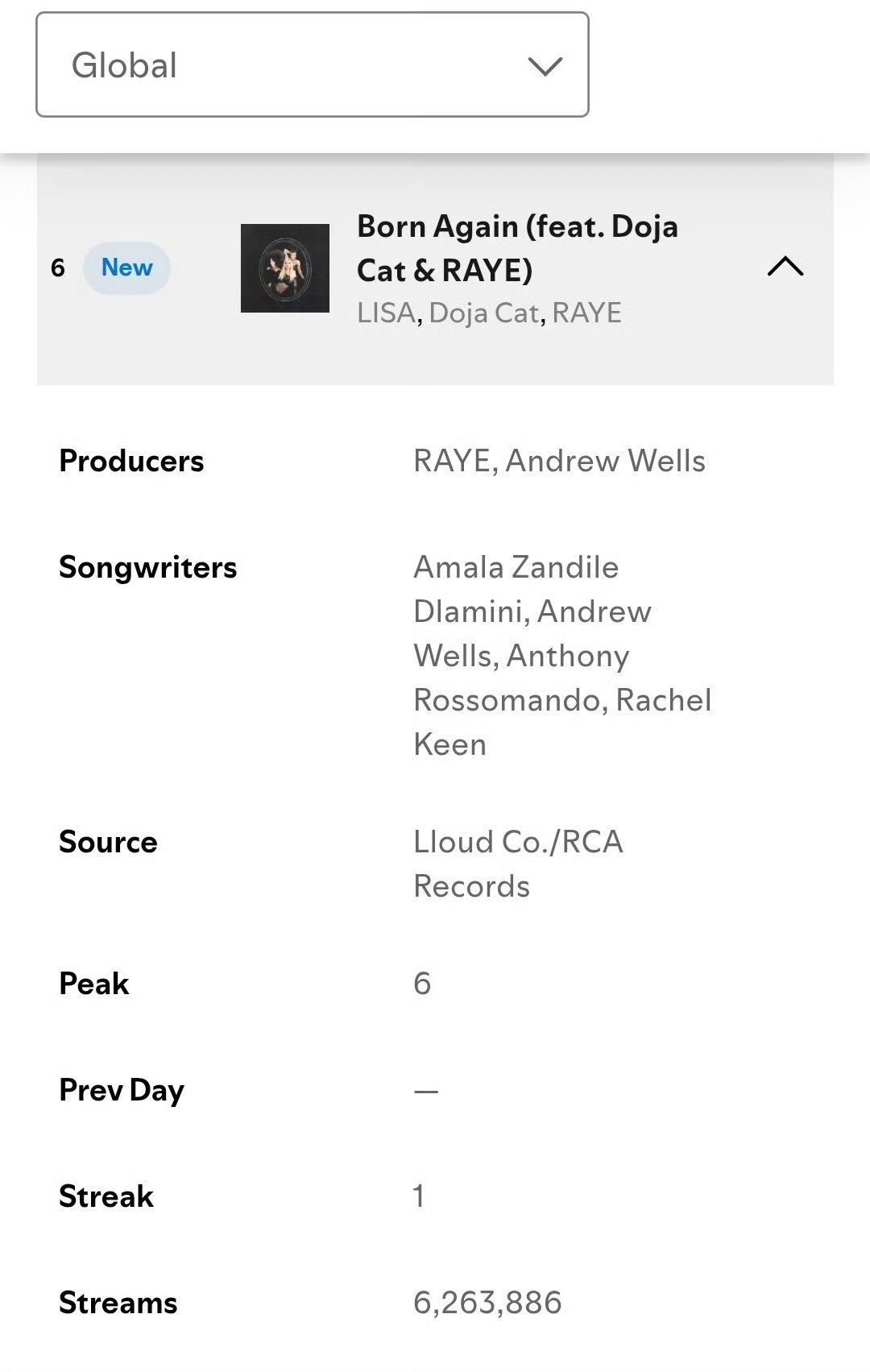870x1372 pixels.
Task: Click the New entry badge
Action: point(126,267)
